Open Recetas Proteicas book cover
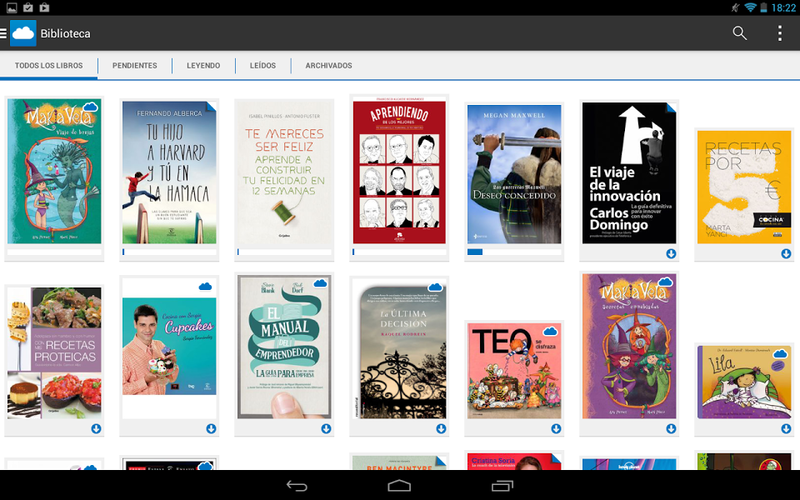This screenshot has height=500, width=800. 54,353
